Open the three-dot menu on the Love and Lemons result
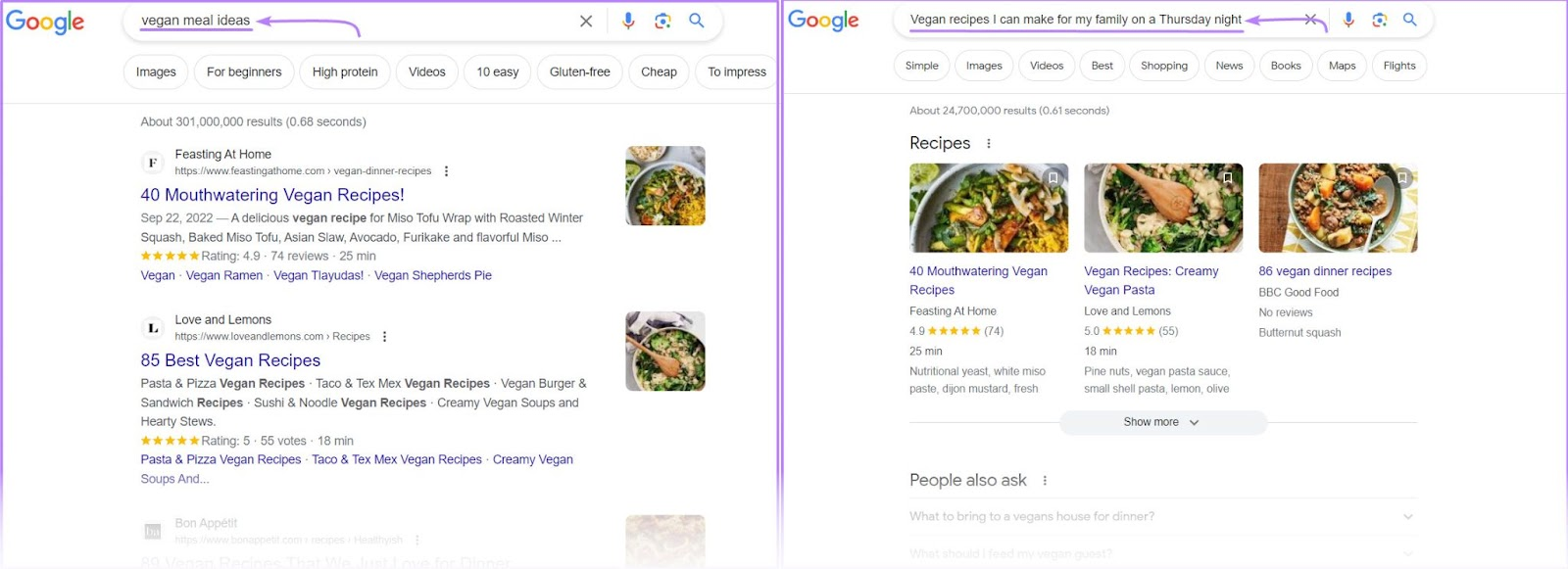Image resolution: width=1568 pixels, height=569 pixels. 384,336
